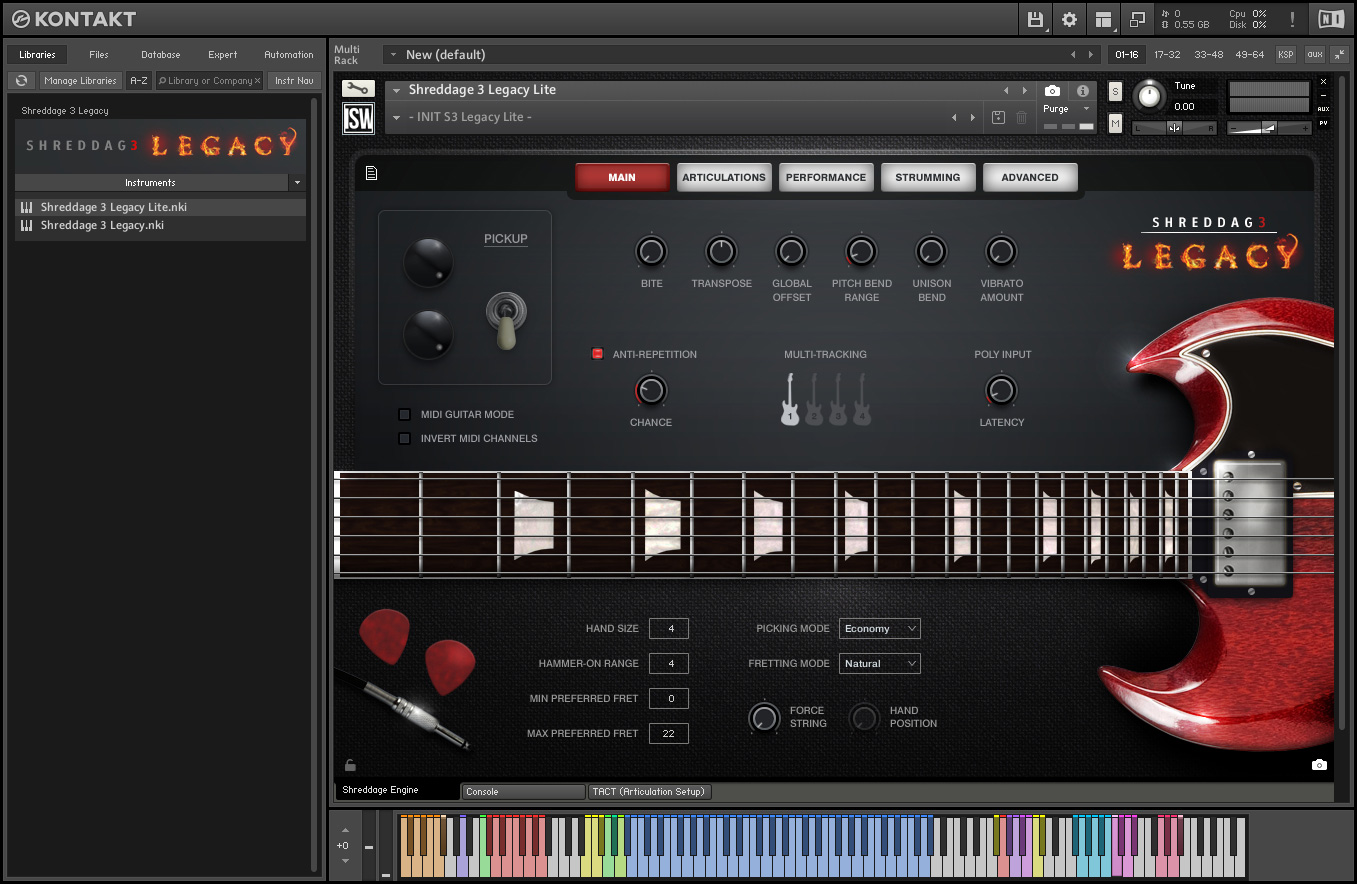Open the Purge dropdown menu

(1067, 109)
